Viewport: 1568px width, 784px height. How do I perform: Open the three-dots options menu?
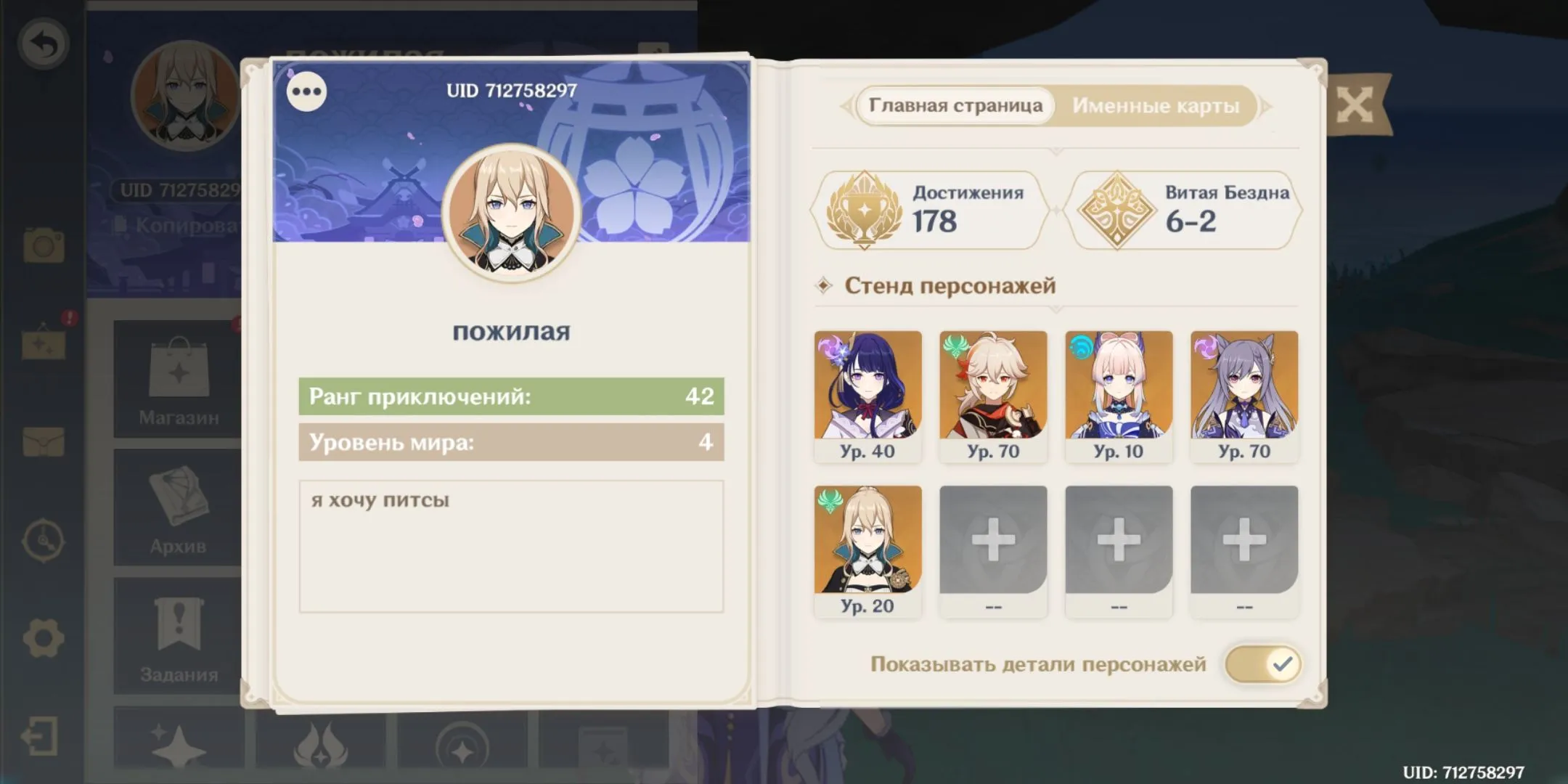306,91
